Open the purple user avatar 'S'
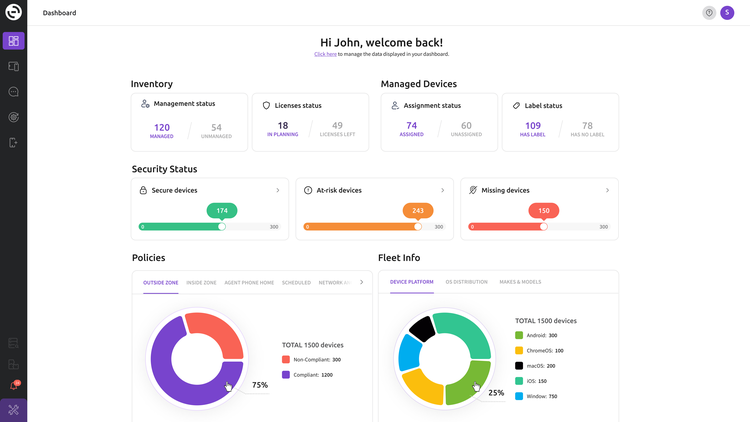Viewport: 750px width, 422px height. 727,13
